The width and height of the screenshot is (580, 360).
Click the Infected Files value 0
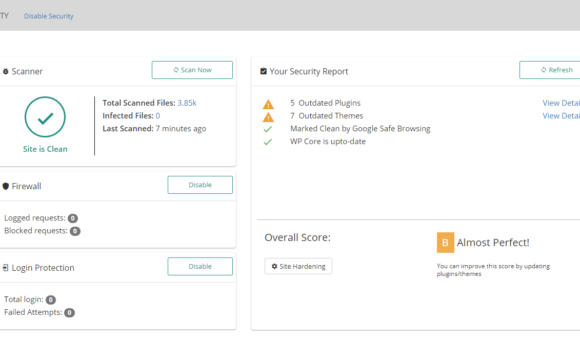click(158, 116)
